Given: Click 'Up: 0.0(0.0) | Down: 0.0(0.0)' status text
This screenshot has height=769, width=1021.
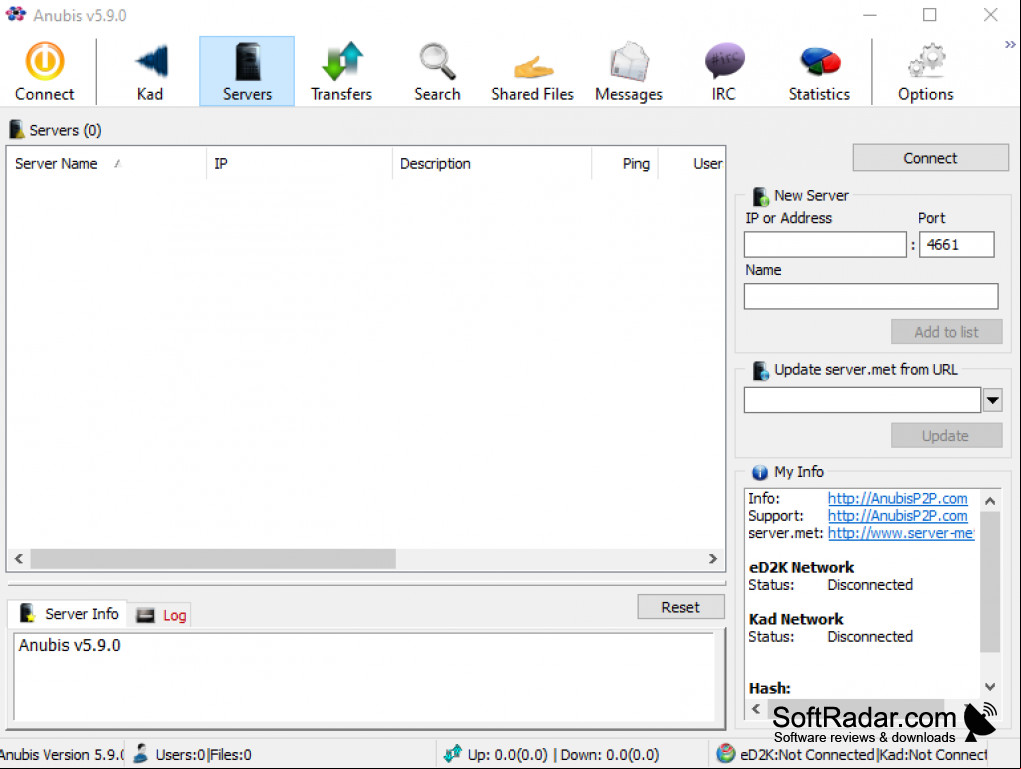Looking at the screenshot, I should pos(563,755).
